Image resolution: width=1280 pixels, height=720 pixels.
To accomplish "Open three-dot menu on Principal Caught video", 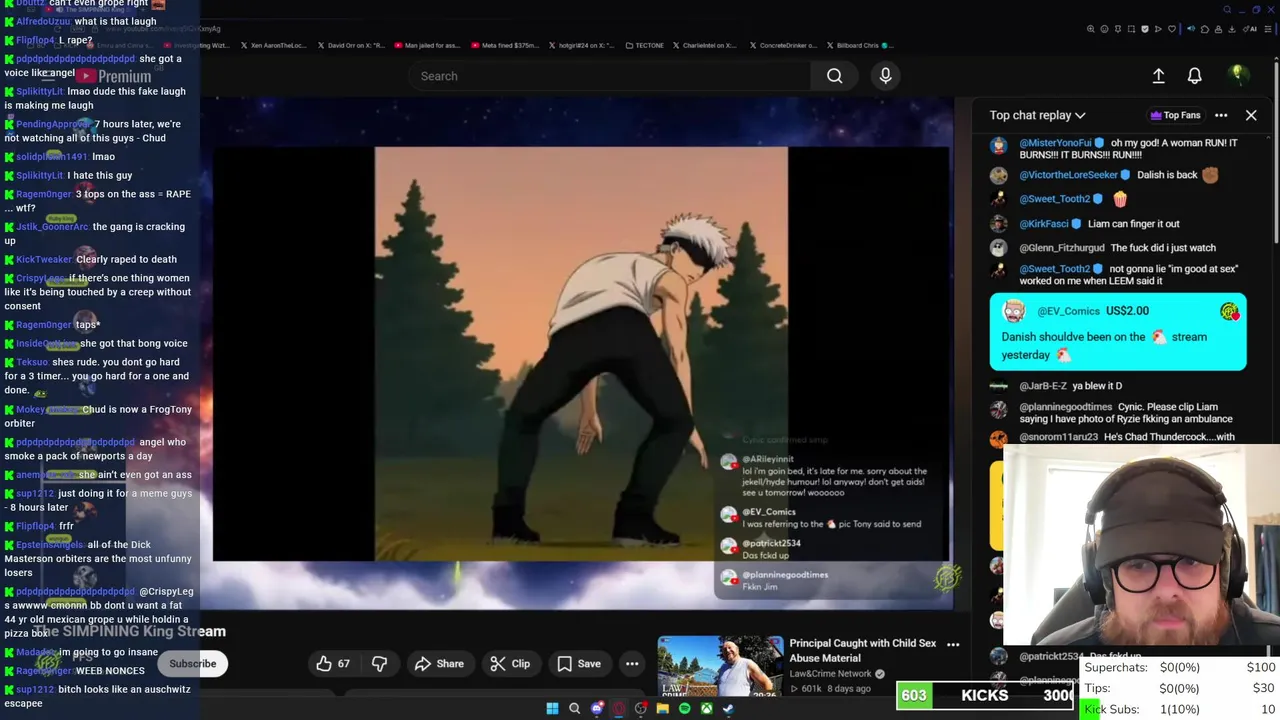I will pyautogui.click(x=953, y=645).
